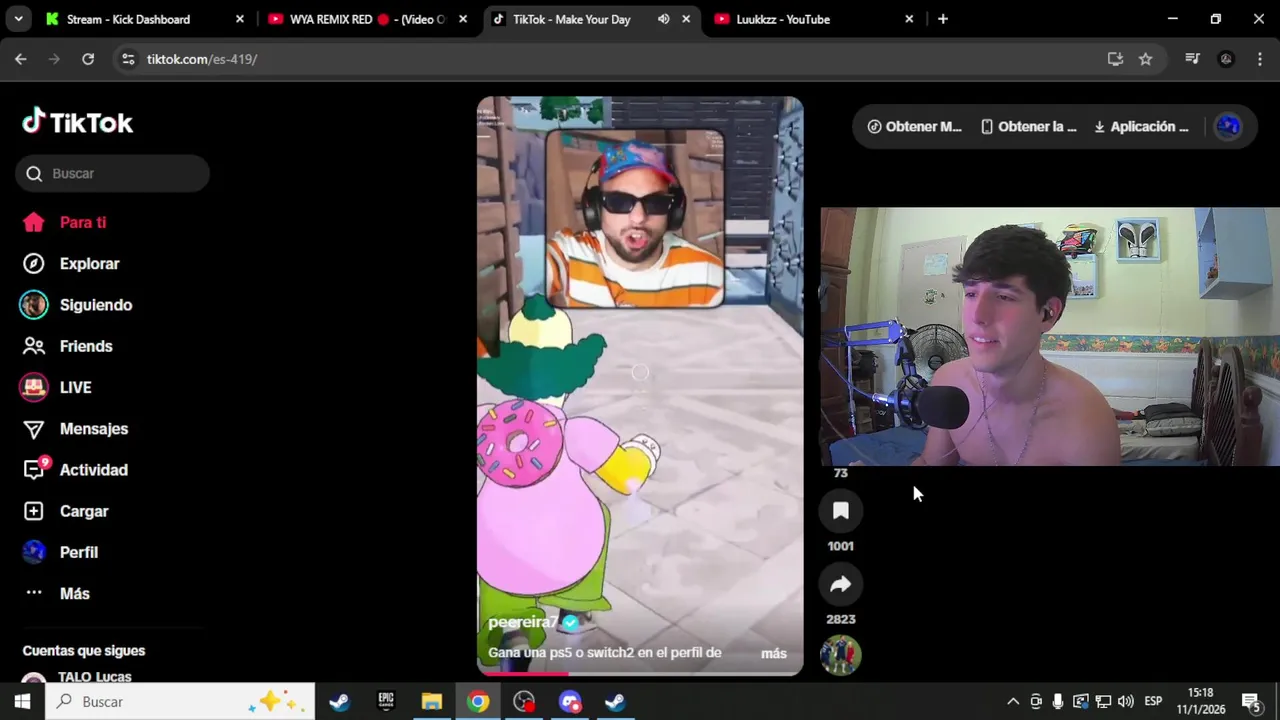
Task: Click the microphone icon in system tray
Action: click(x=1058, y=702)
